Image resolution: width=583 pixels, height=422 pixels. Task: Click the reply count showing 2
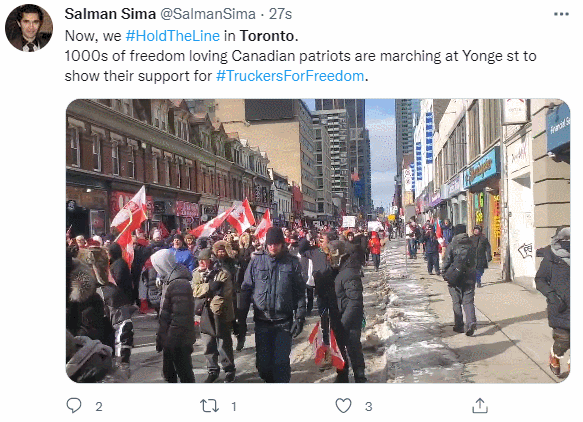coord(99,406)
